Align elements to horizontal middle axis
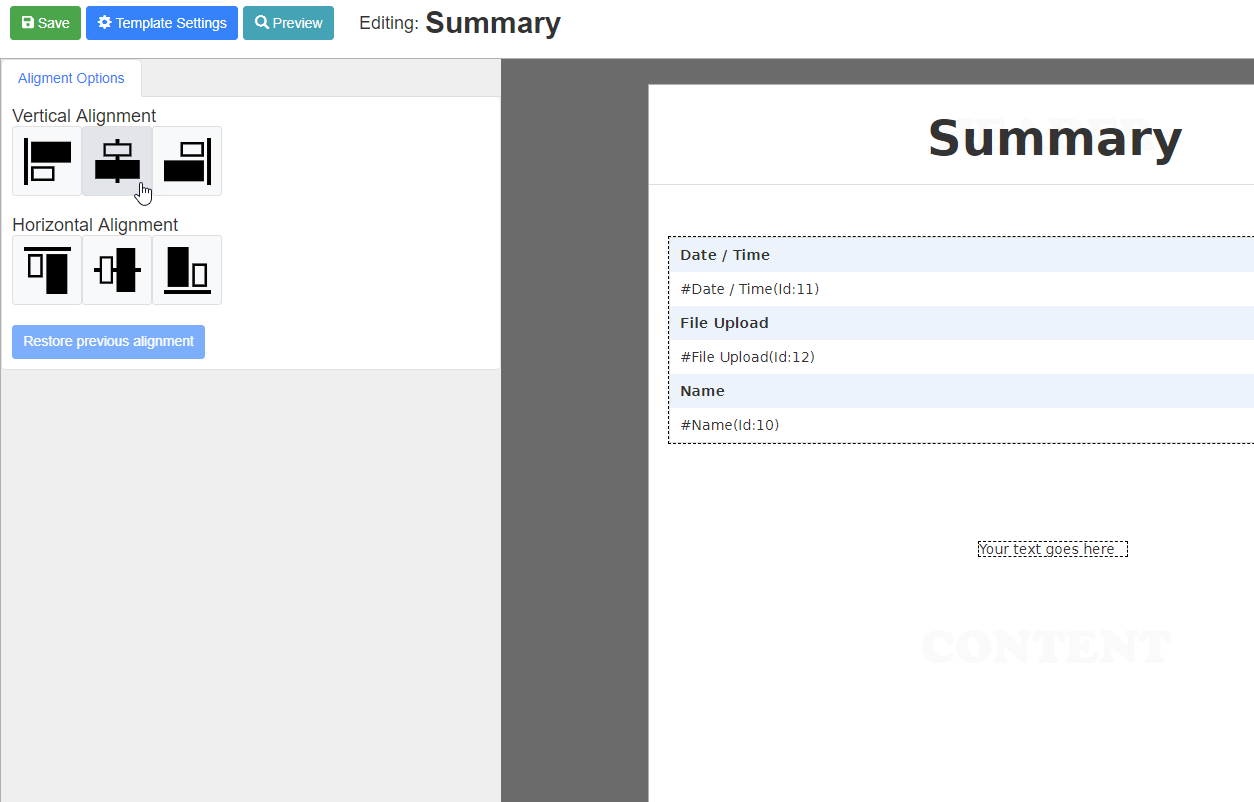1254x802 pixels. click(x=117, y=270)
